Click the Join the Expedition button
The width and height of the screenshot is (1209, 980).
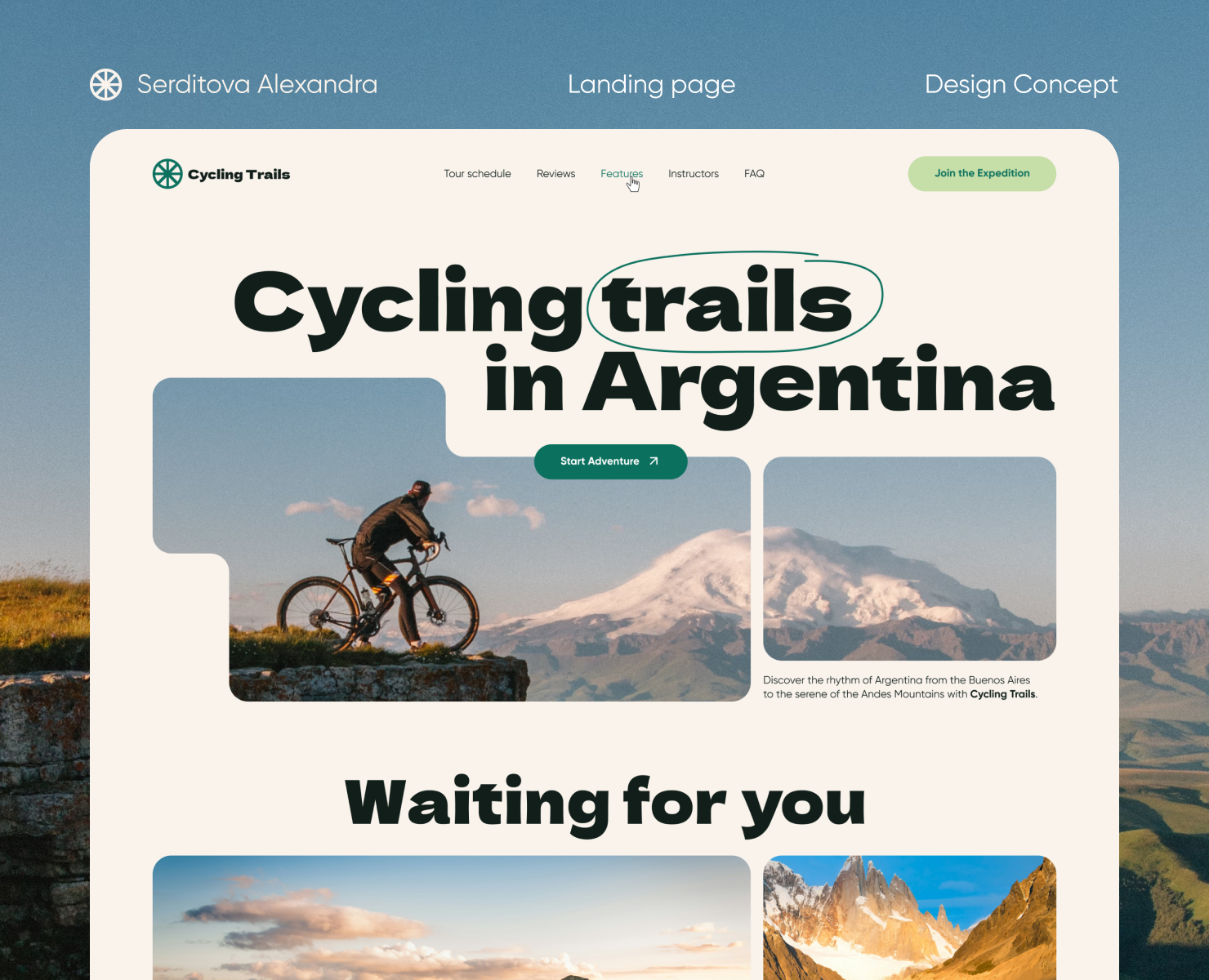982,174
